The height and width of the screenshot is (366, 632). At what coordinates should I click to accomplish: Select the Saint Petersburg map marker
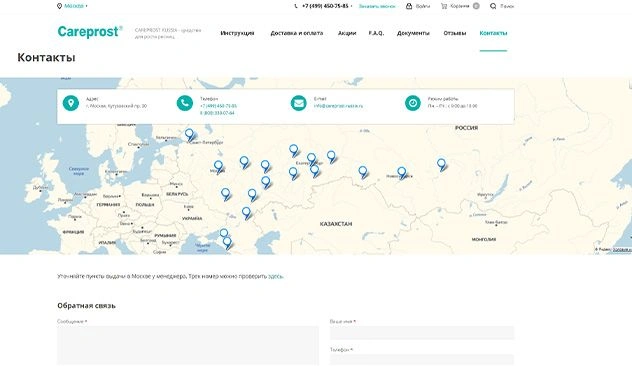click(189, 135)
